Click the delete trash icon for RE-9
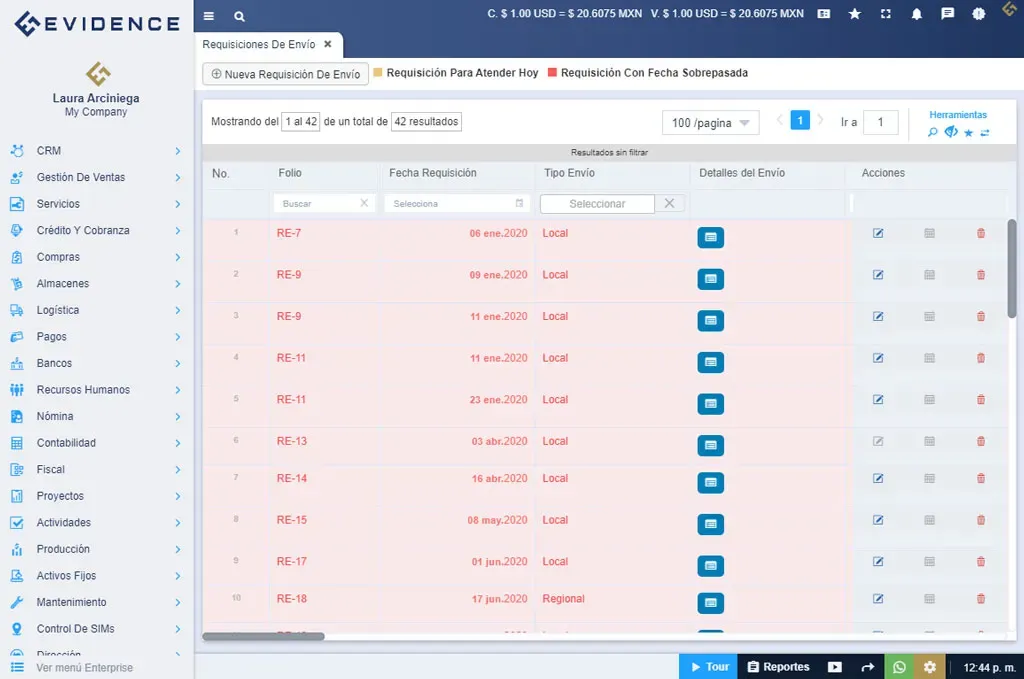 pyautogui.click(x=980, y=275)
